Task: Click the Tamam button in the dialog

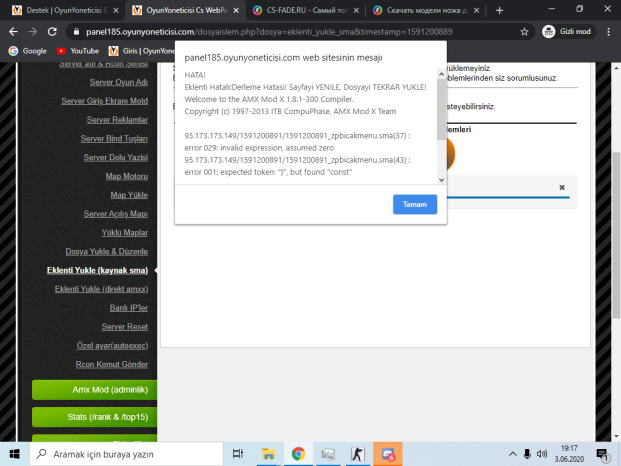Action: pos(415,204)
